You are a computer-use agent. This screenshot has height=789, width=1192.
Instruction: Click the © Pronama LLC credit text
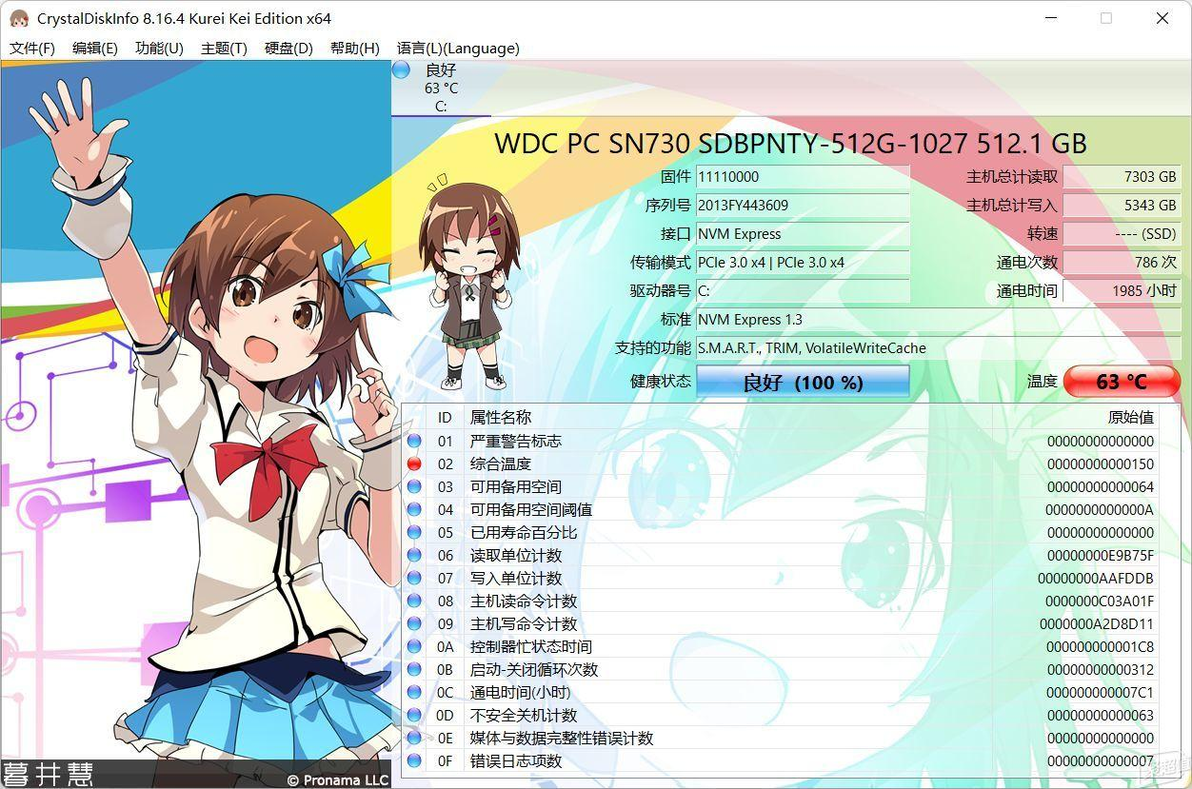pos(338,780)
